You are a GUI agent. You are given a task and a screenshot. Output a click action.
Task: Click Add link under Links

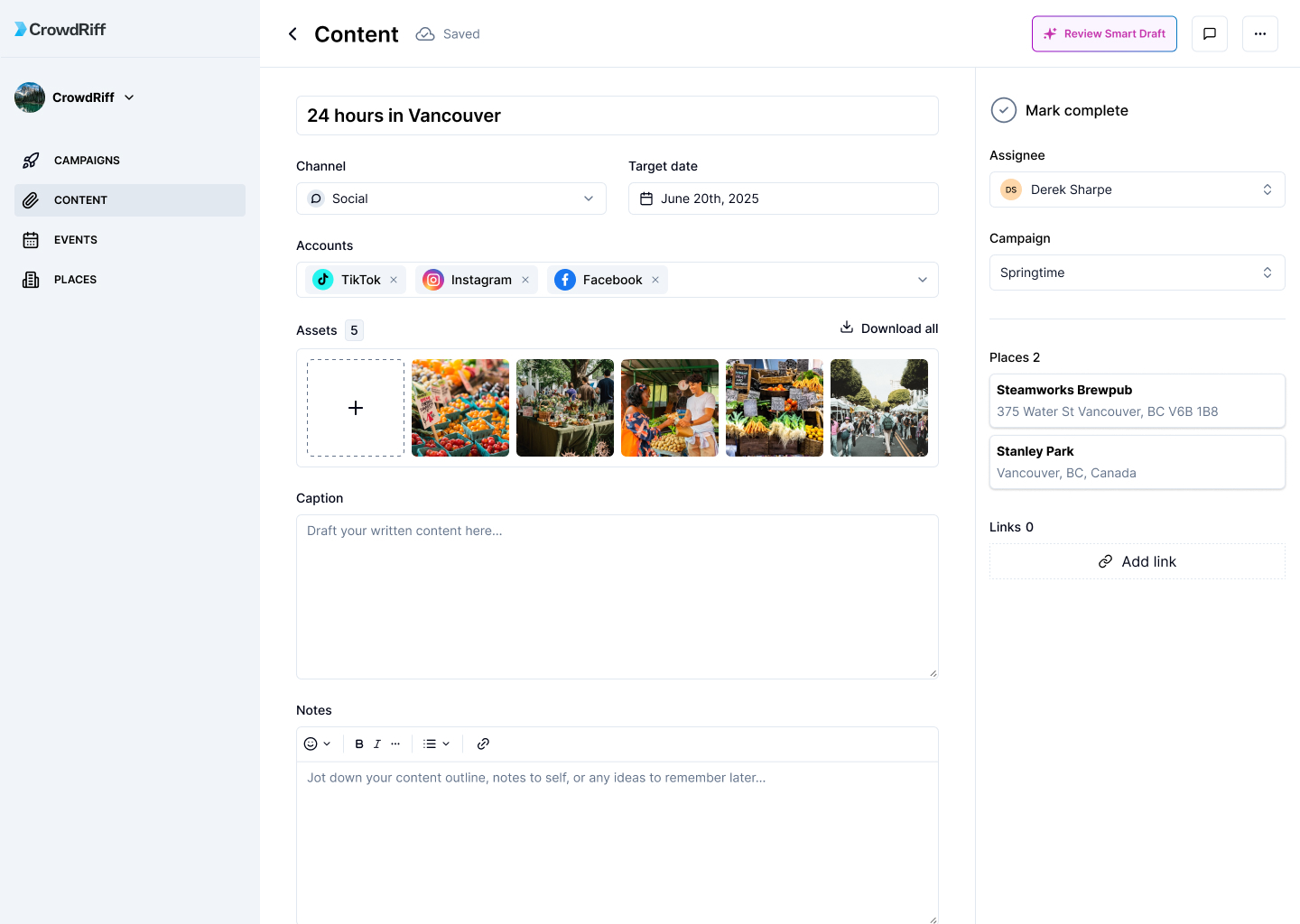pyautogui.click(x=1137, y=560)
